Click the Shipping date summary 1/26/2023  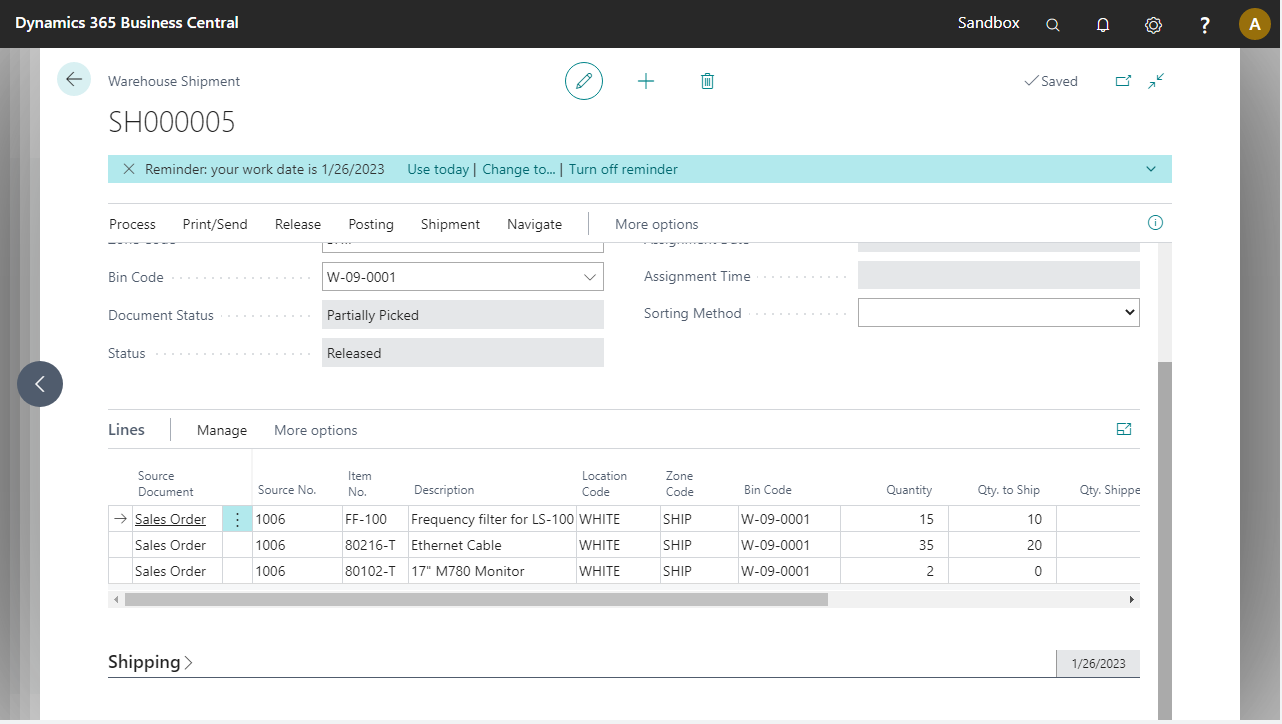click(1098, 663)
